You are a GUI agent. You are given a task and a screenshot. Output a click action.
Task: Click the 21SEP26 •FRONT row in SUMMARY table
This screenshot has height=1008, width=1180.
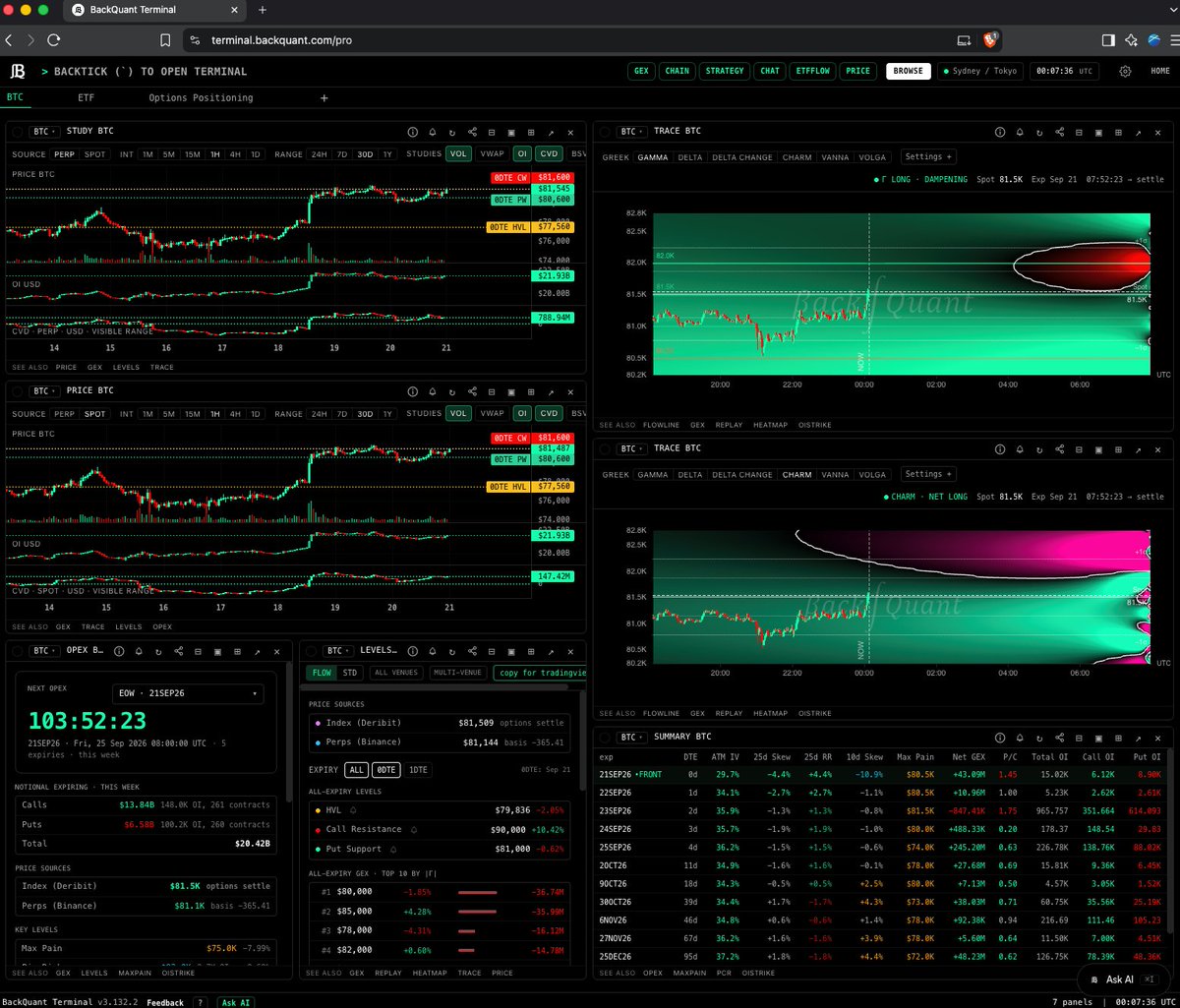pos(882,775)
